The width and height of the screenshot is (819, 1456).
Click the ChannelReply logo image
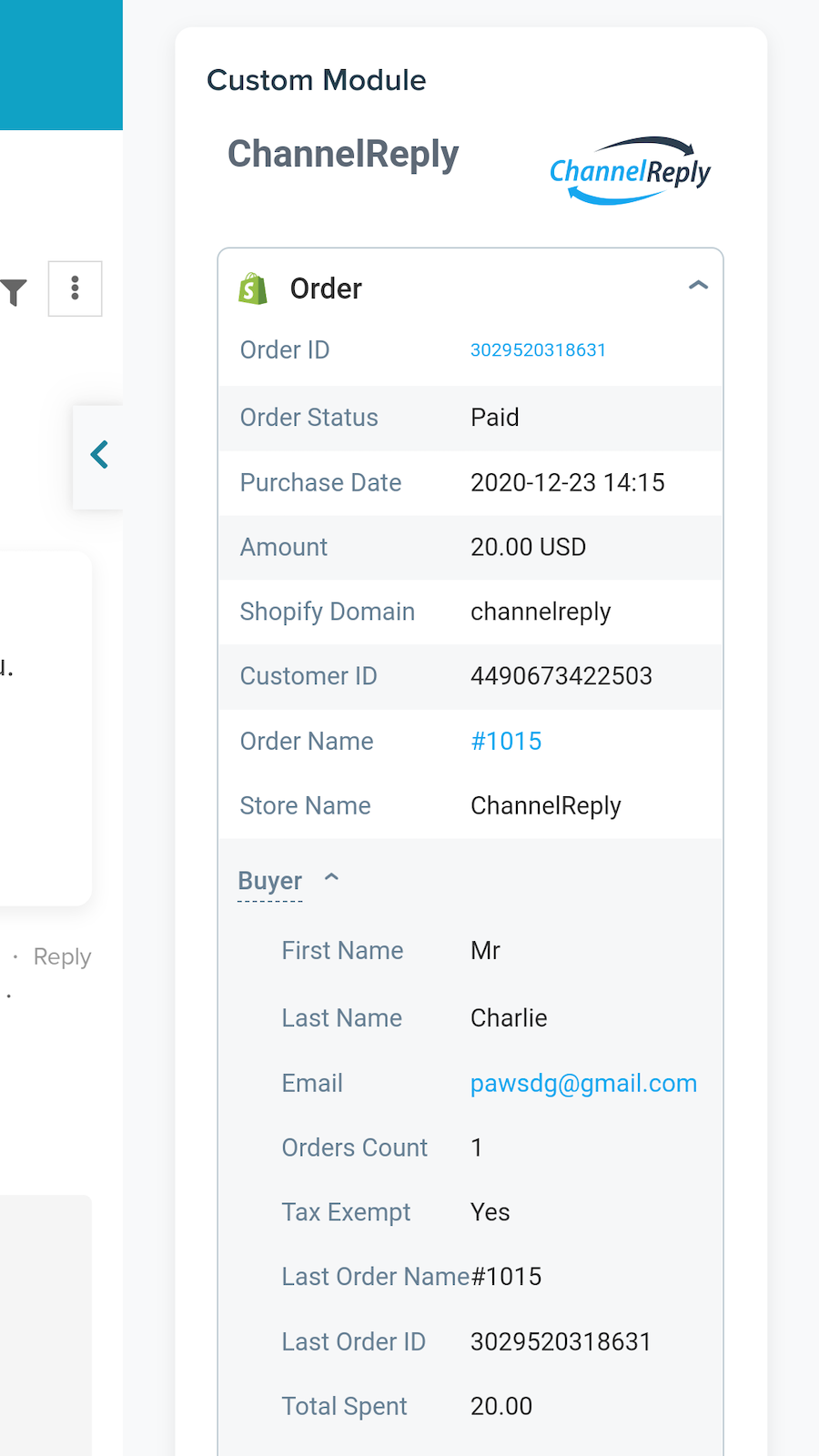point(630,170)
